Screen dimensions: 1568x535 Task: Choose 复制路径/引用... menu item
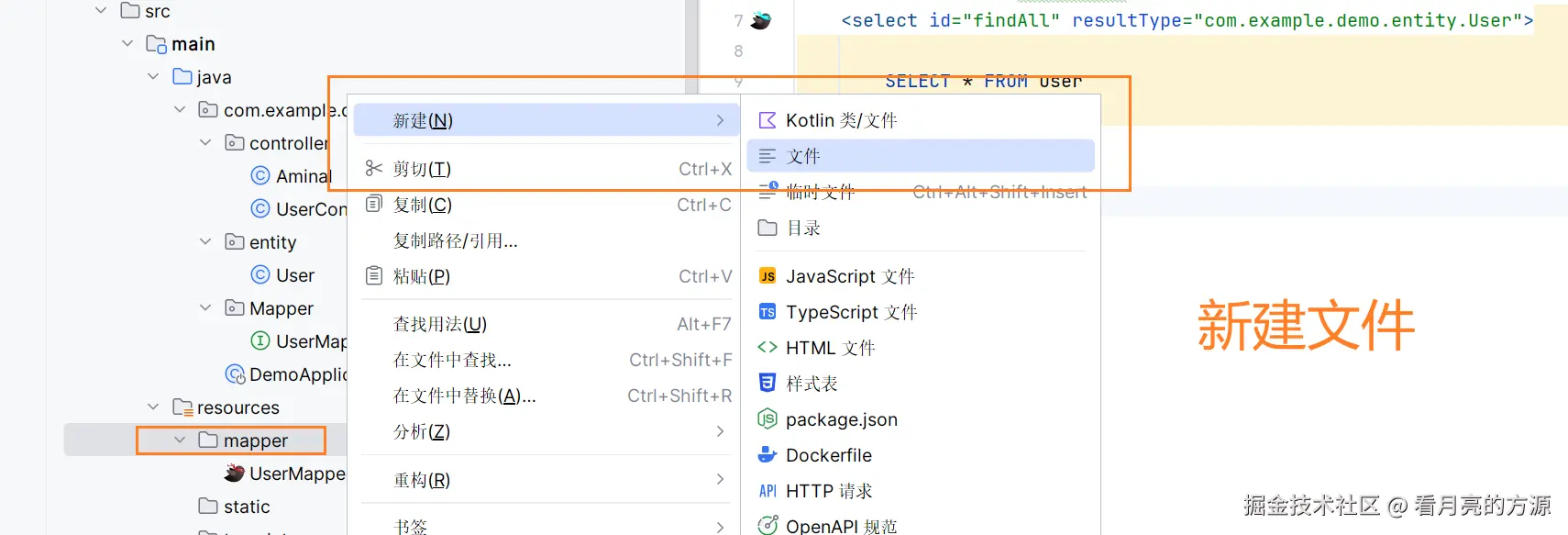click(546, 240)
